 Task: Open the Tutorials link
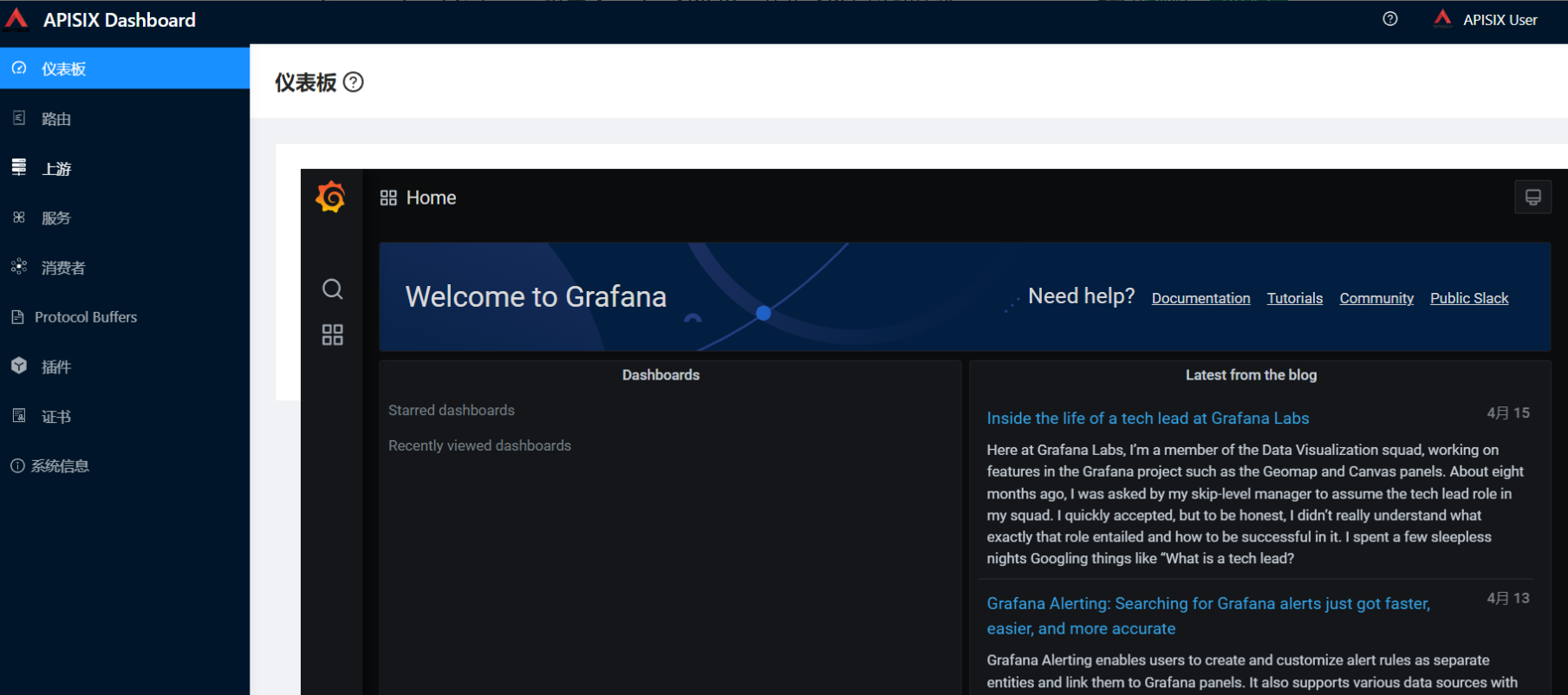[x=1294, y=298]
